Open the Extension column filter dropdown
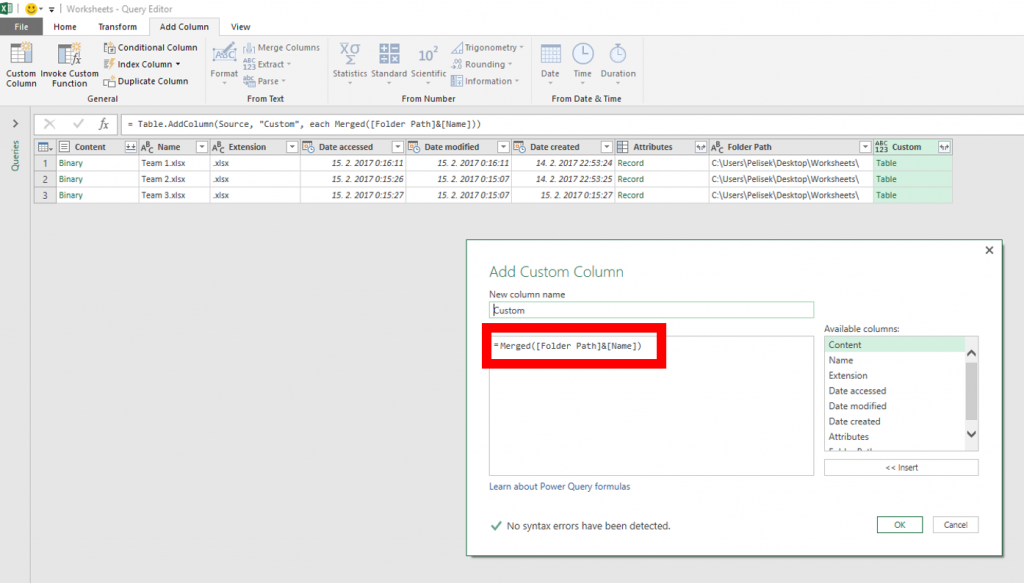 [292, 147]
